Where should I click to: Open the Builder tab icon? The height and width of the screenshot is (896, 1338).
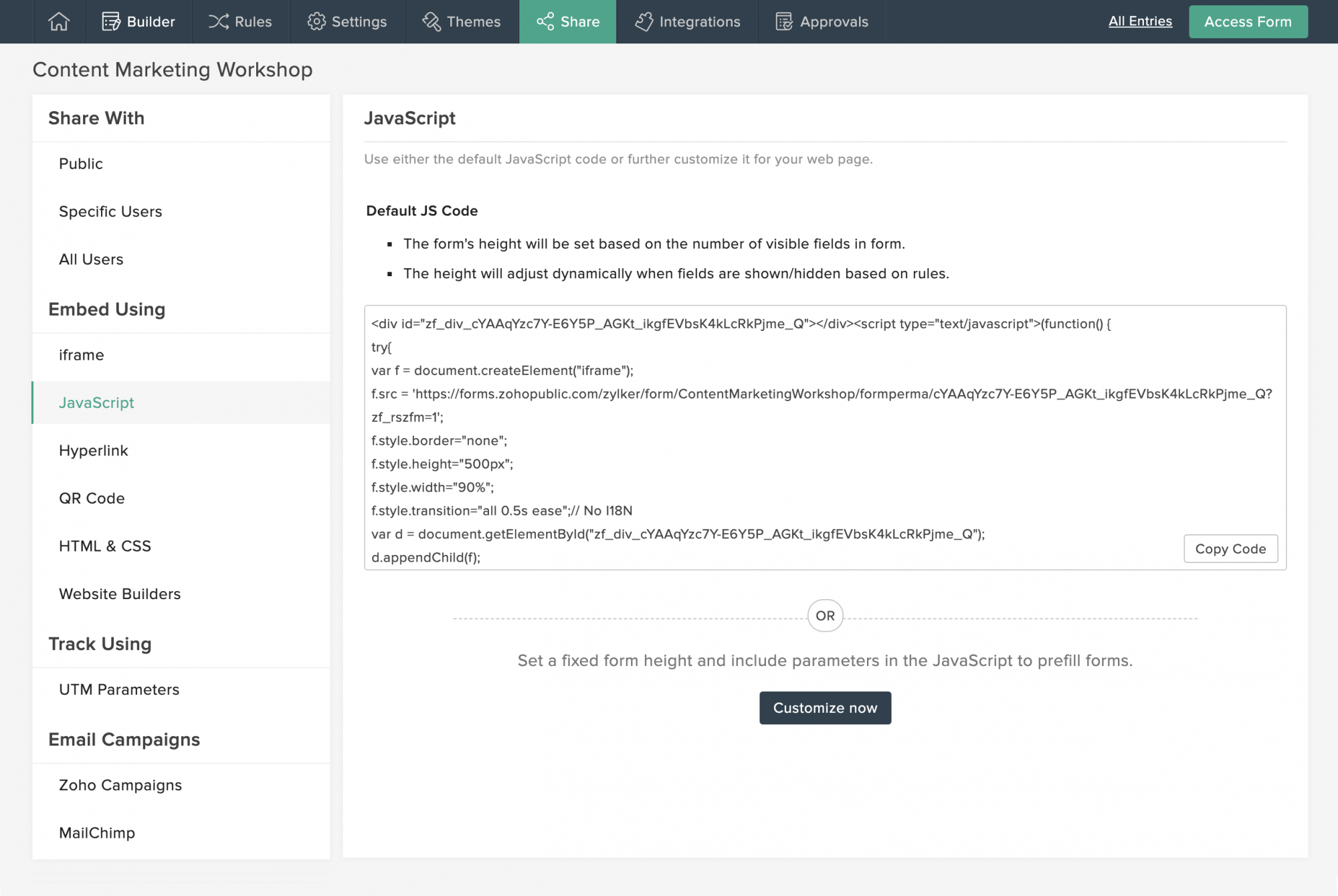tap(111, 21)
